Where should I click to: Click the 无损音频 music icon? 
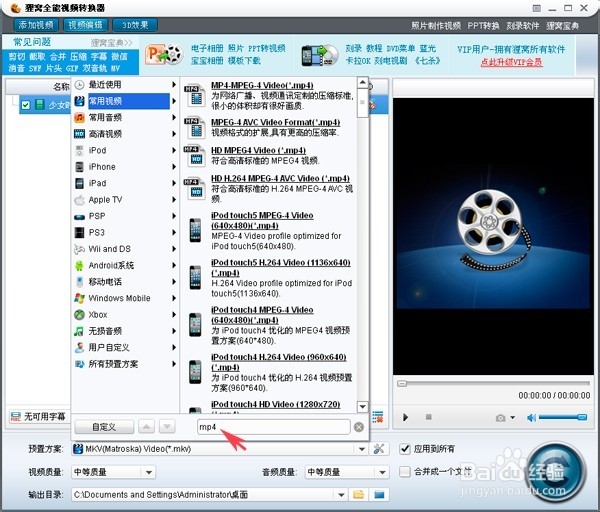pyautogui.click(x=79, y=331)
